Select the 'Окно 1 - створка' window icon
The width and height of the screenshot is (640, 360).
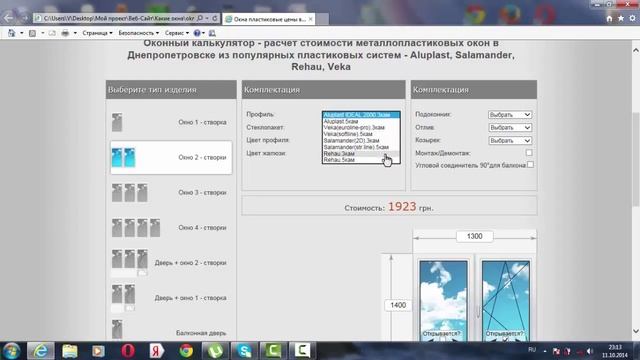(117, 122)
